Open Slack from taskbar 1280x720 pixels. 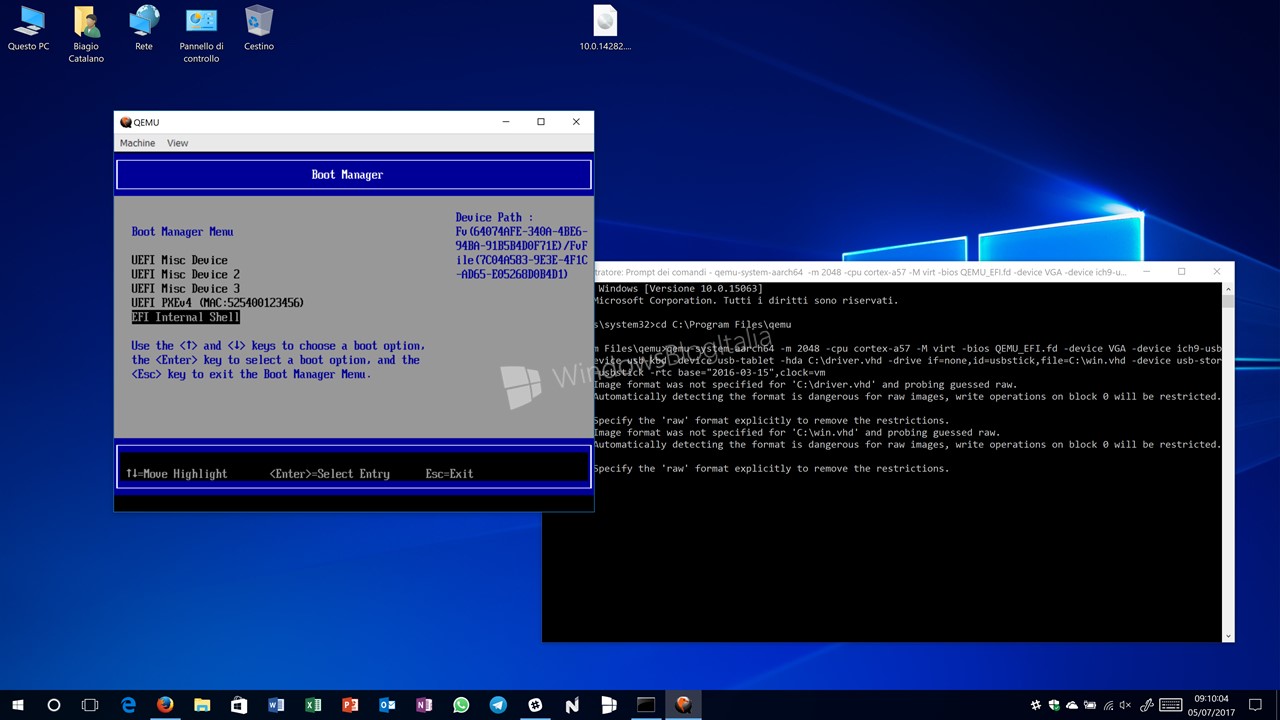pos(535,705)
